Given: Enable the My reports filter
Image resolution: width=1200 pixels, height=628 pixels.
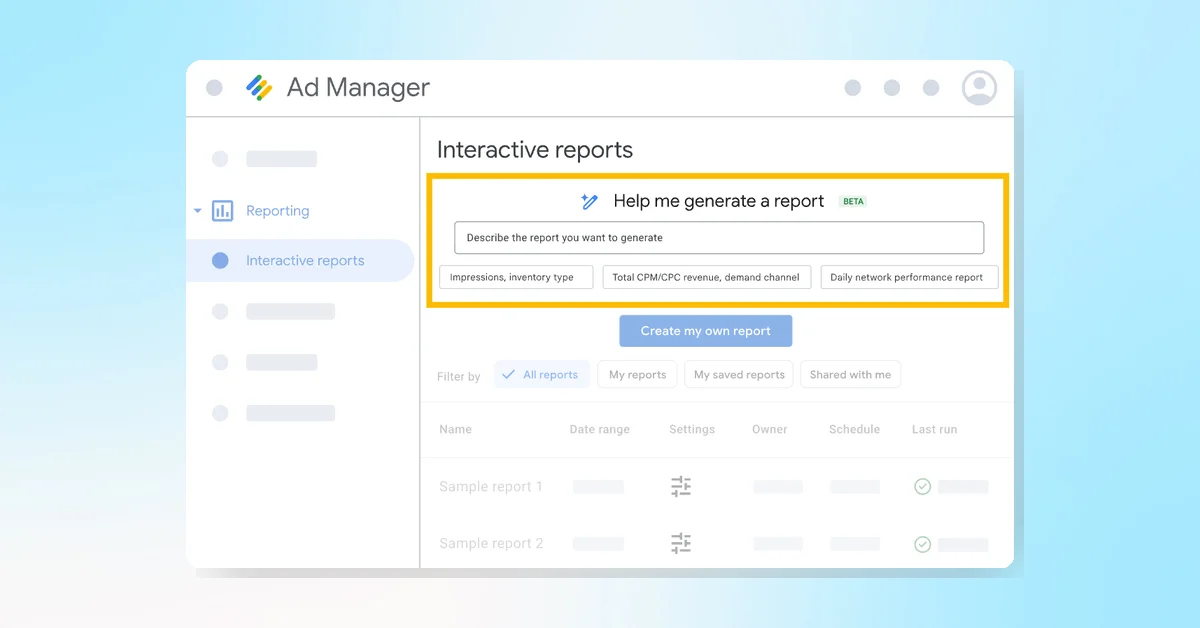Looking at the screenshot, I should 637,374.
